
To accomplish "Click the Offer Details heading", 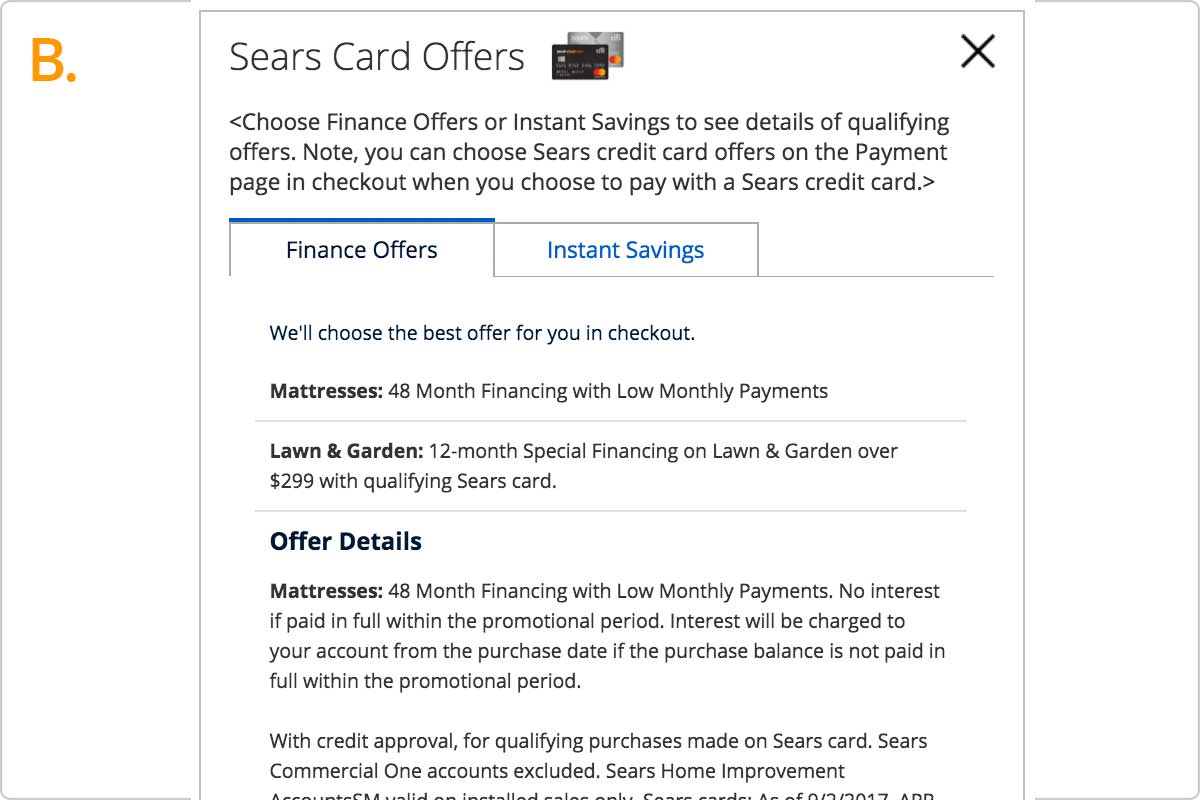I will [346, 541].
